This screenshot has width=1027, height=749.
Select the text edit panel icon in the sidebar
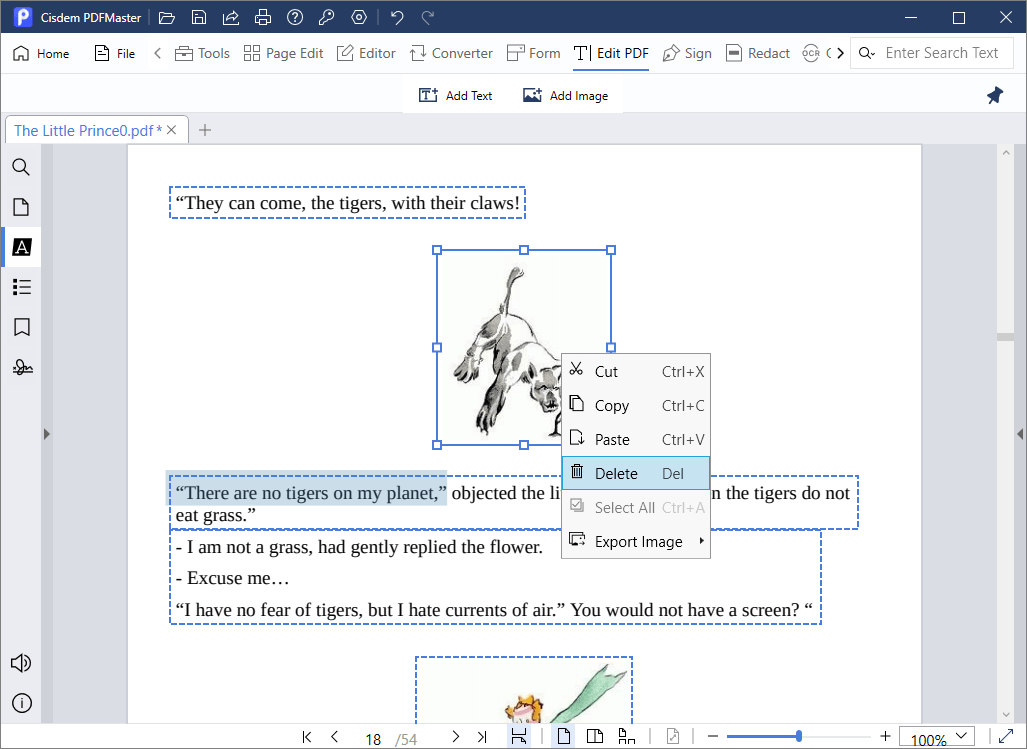click(22, 247)
